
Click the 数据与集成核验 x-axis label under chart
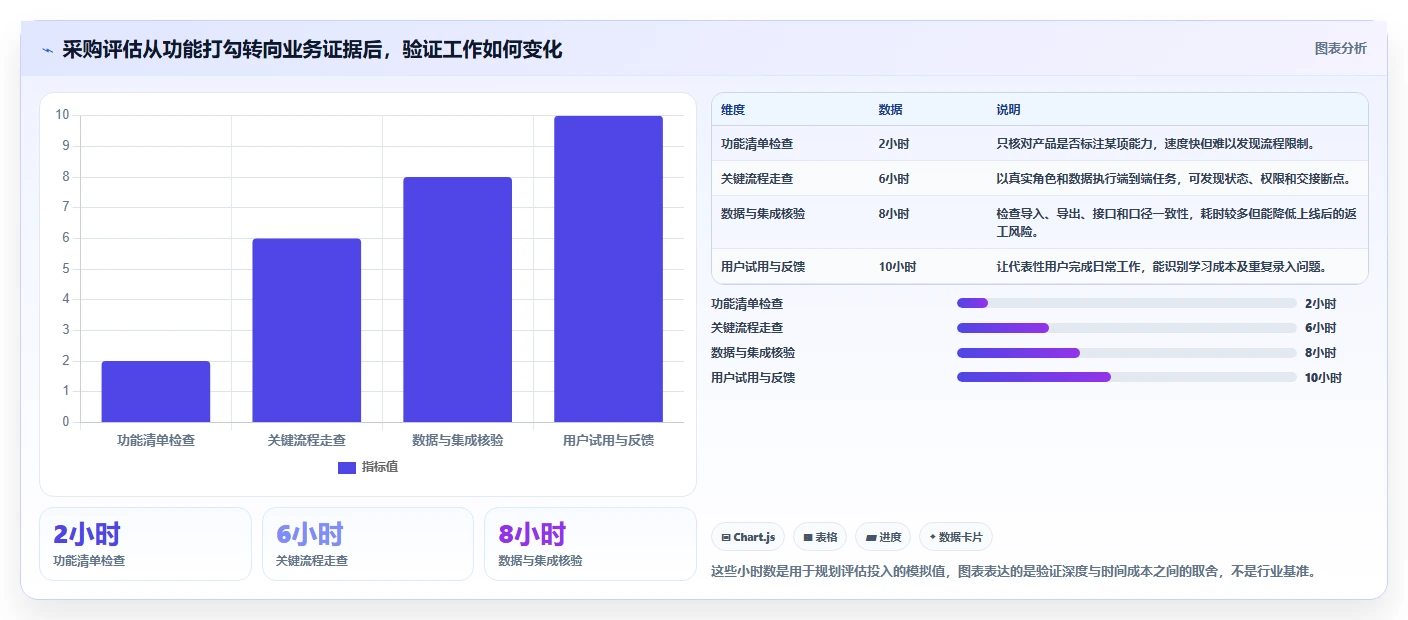458,440
